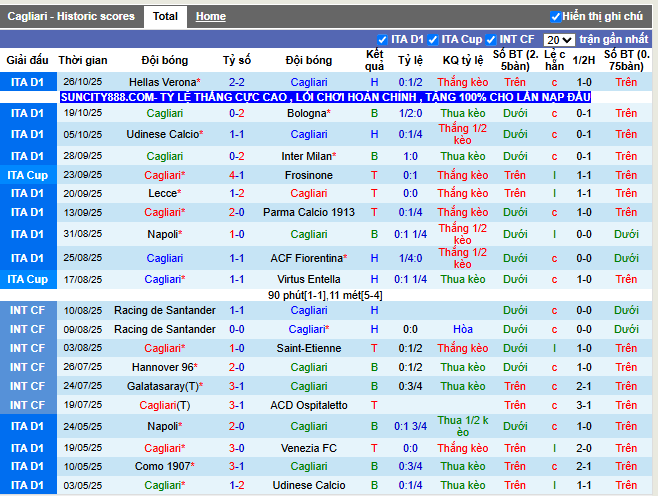Click the Venezia FC team name

309,448
